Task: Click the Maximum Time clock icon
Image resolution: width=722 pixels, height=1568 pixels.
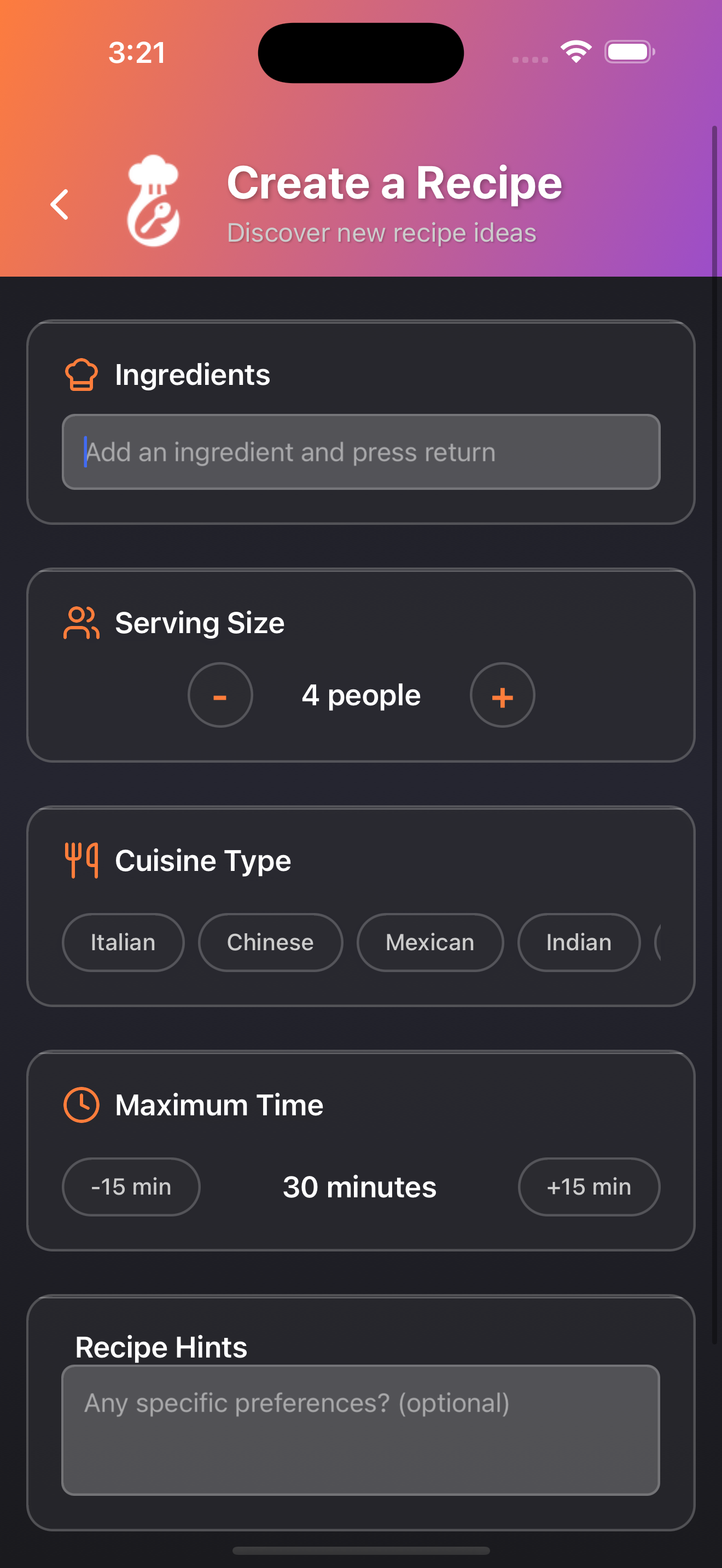Action: [81, 1104]
